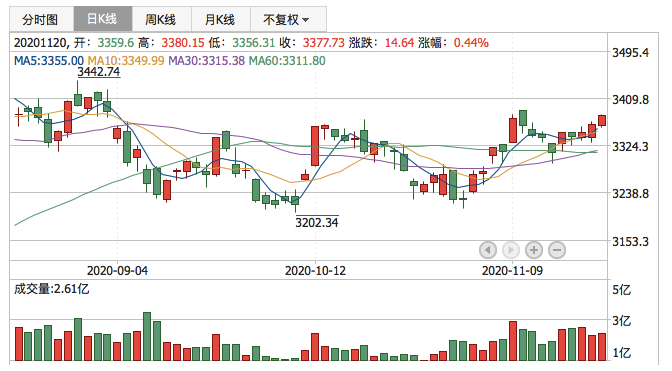The image size is (672, 371).
Task: Click the 1亿 volume axis label
Action: pyautogui.click(x=621, y=353)
